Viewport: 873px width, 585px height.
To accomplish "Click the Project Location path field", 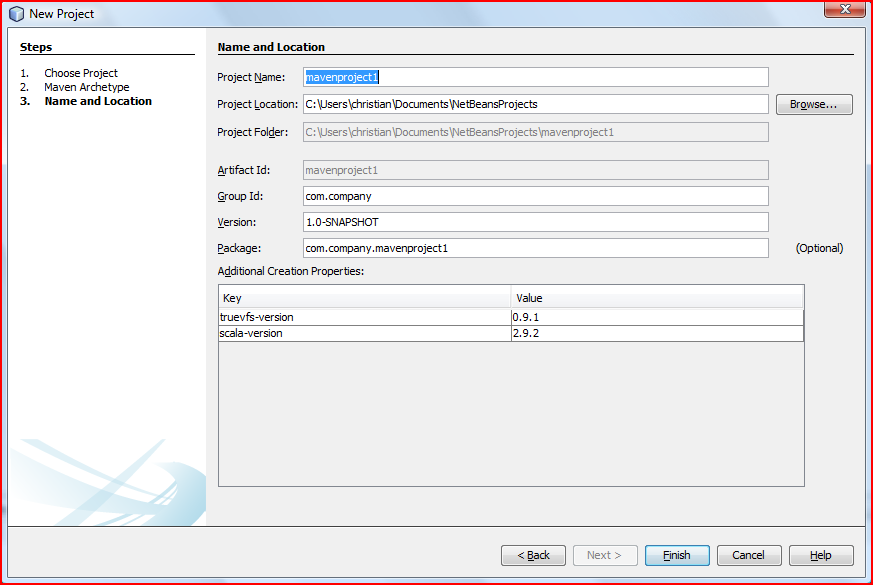I will coord(535,104).
